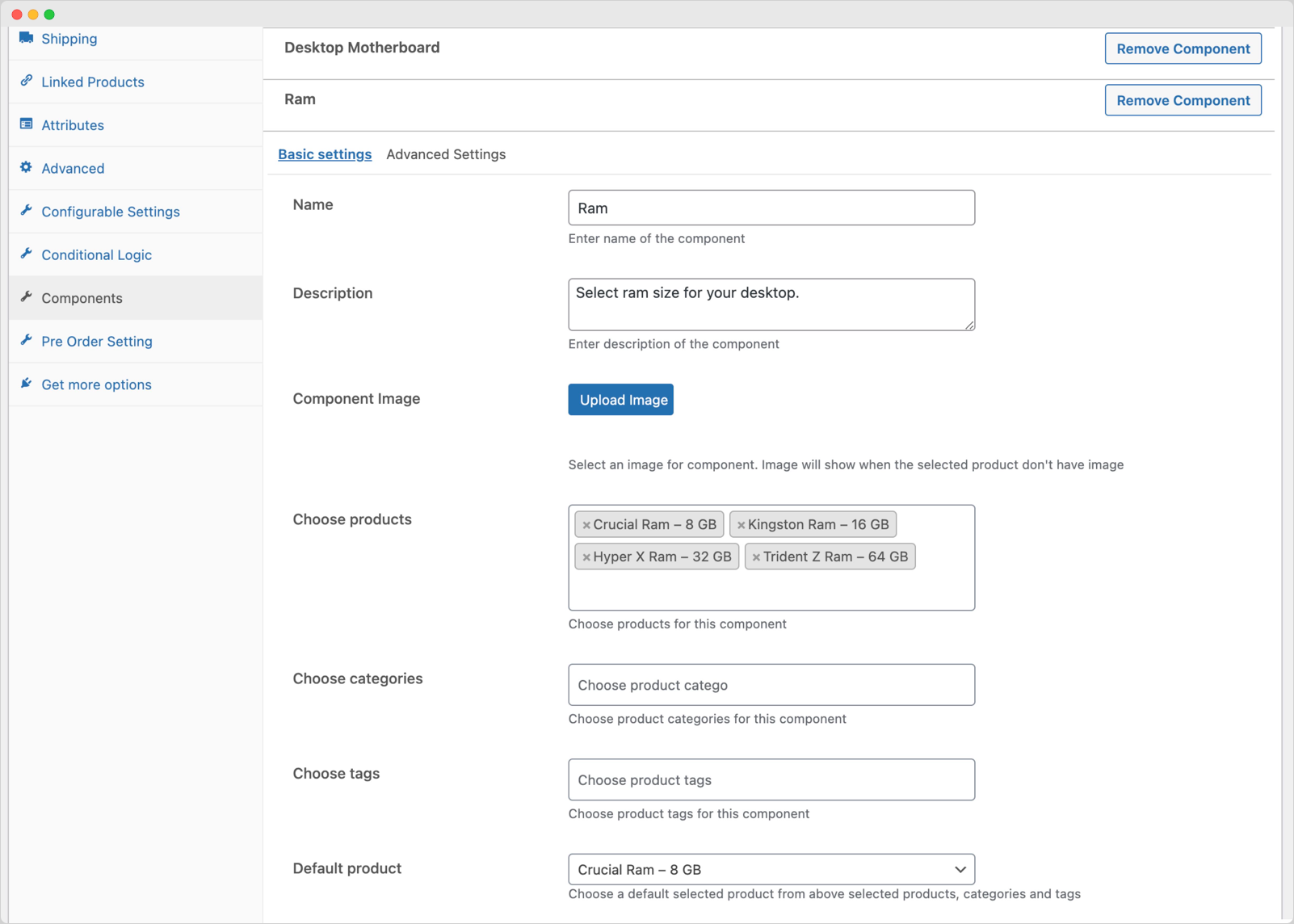This screenshot has height=924, width=1294.
Task: Open the Choose product tags field
Action: [x=771, y=779]
